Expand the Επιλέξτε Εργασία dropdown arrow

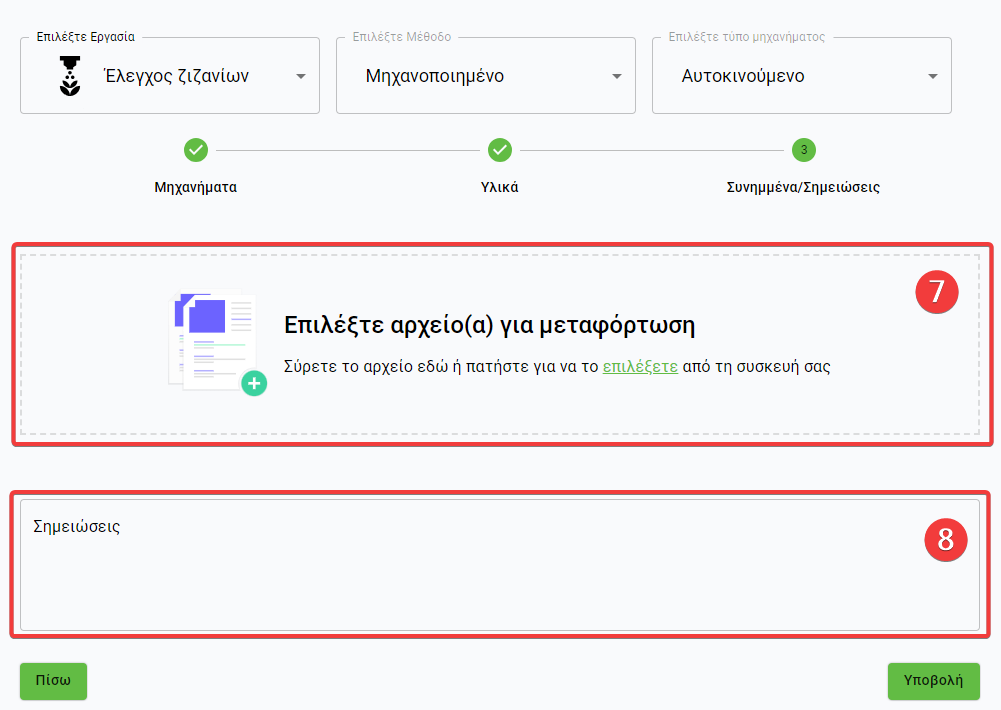301,77
